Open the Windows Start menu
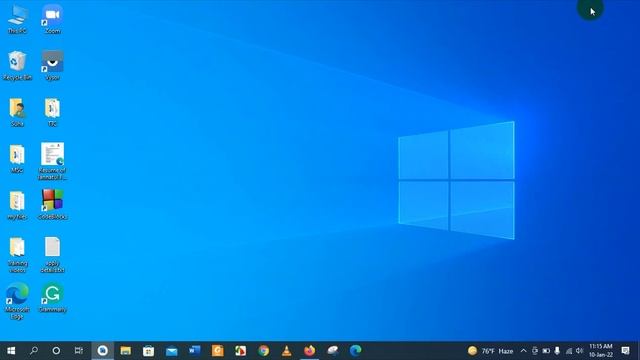640x360 pixels. 11,351
